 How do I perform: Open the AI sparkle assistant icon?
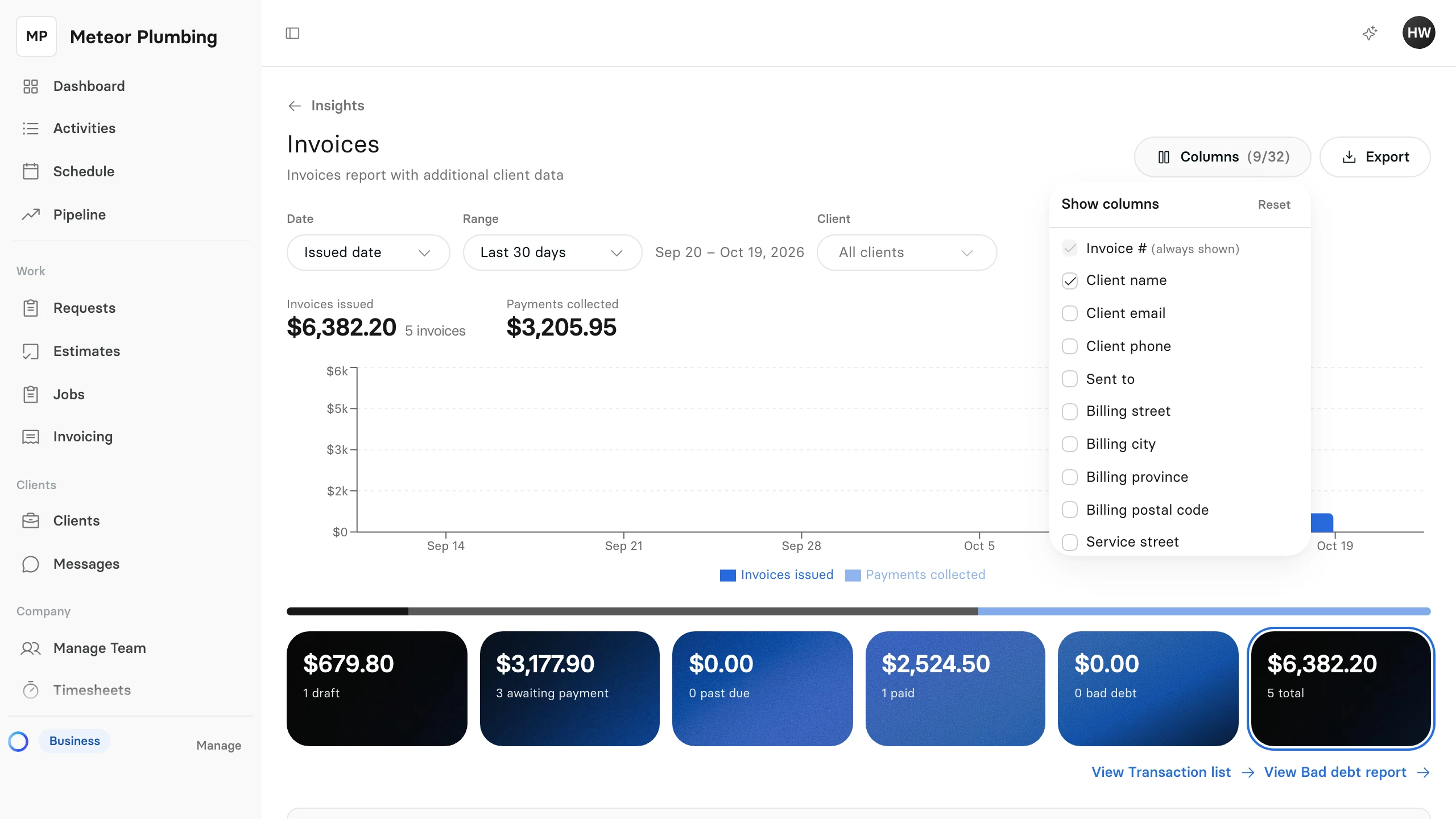(1370, 33)
